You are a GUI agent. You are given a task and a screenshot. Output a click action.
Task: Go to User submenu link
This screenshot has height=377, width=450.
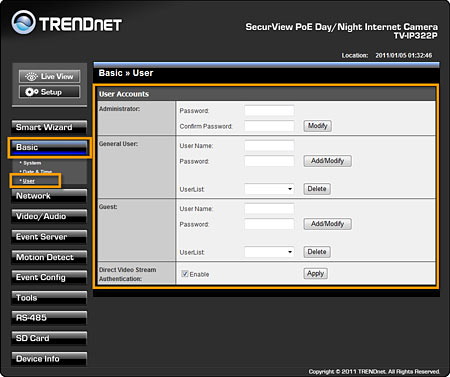click(29, 181)
